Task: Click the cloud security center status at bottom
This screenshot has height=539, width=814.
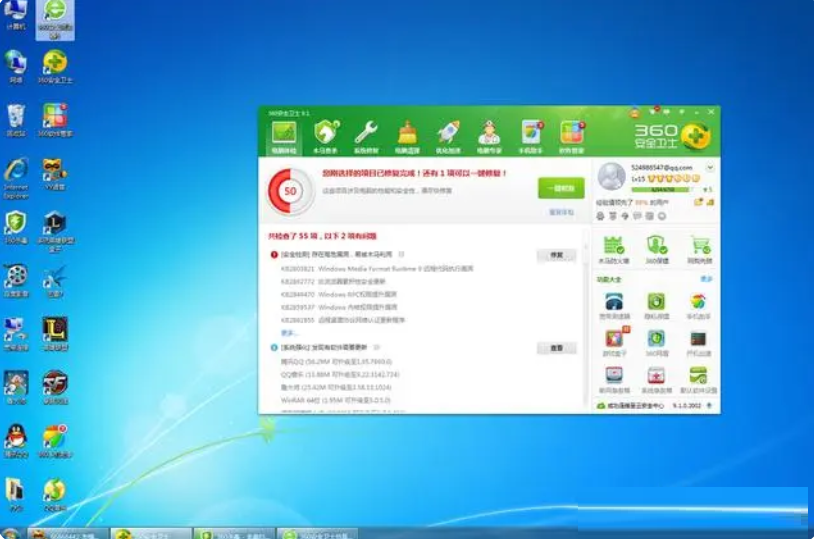Action: pos(630,406)
